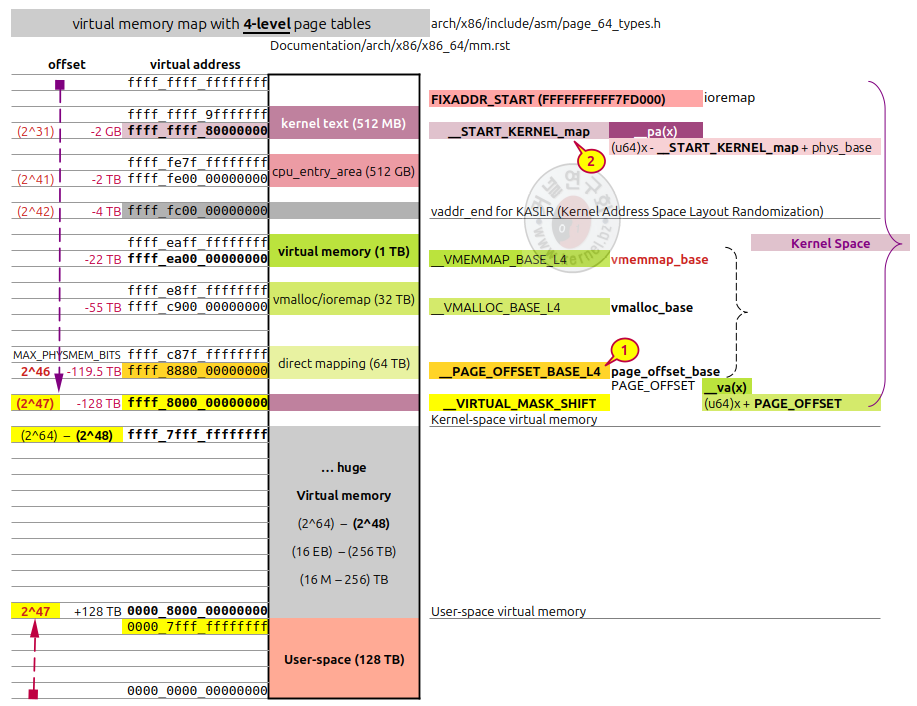Click the 'vaddr_end for KASLR' description

(x=627, y=211)
